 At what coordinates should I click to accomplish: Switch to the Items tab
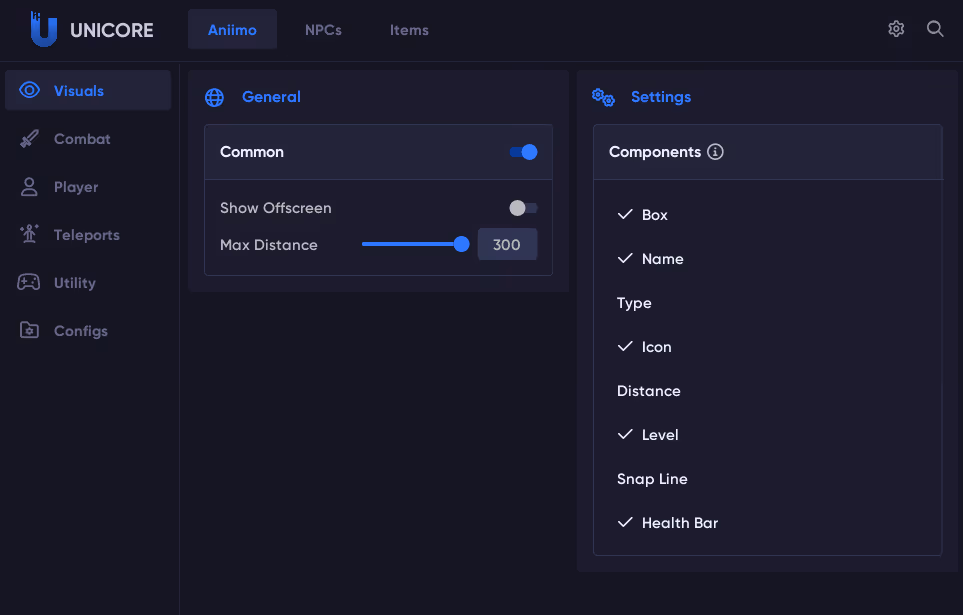[409, 29]
